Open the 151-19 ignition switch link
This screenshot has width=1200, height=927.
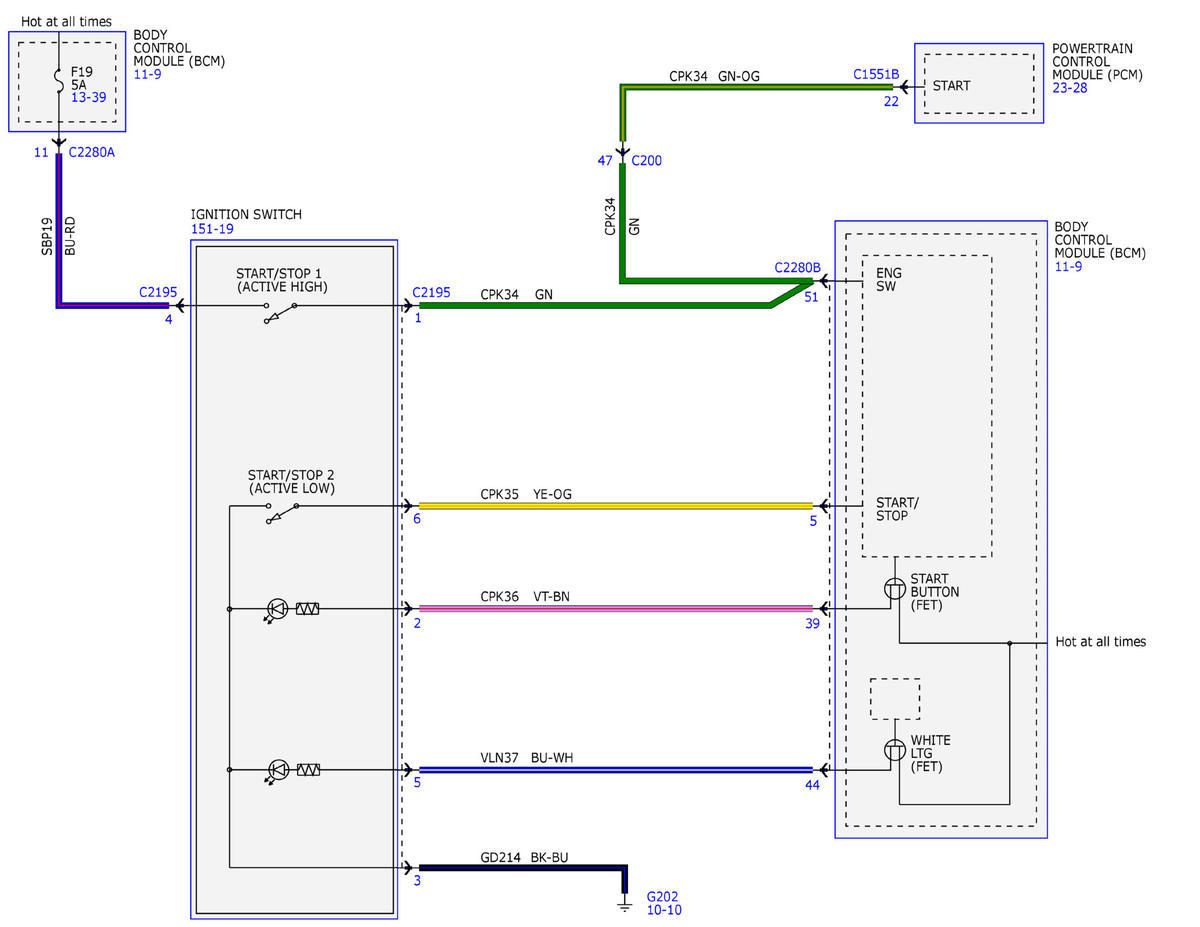point(212,229)
